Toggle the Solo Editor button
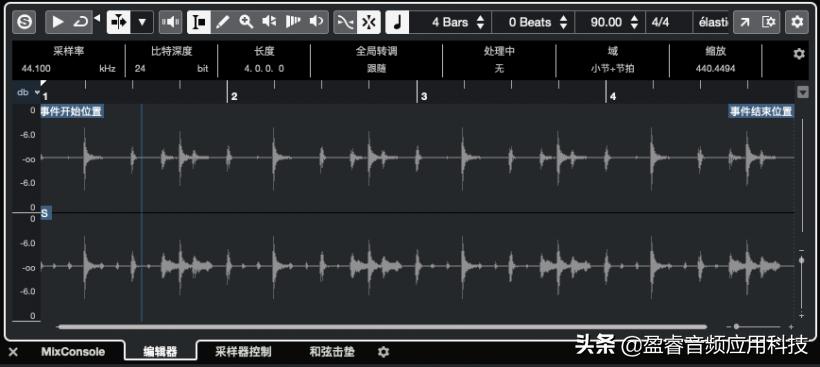Viewport: 820px width, 367px height. pyautogui.click(x=25, y=22)
